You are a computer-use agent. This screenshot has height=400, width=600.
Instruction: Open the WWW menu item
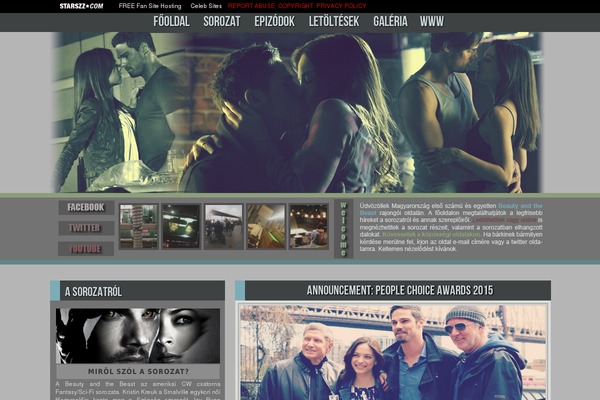(x=432, y=21)
